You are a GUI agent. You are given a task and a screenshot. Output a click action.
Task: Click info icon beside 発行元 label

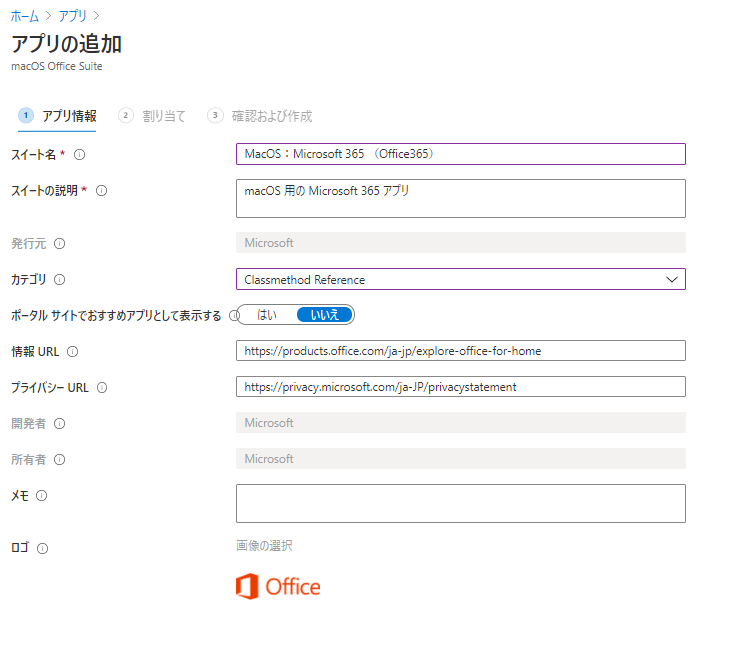[59, 244]
